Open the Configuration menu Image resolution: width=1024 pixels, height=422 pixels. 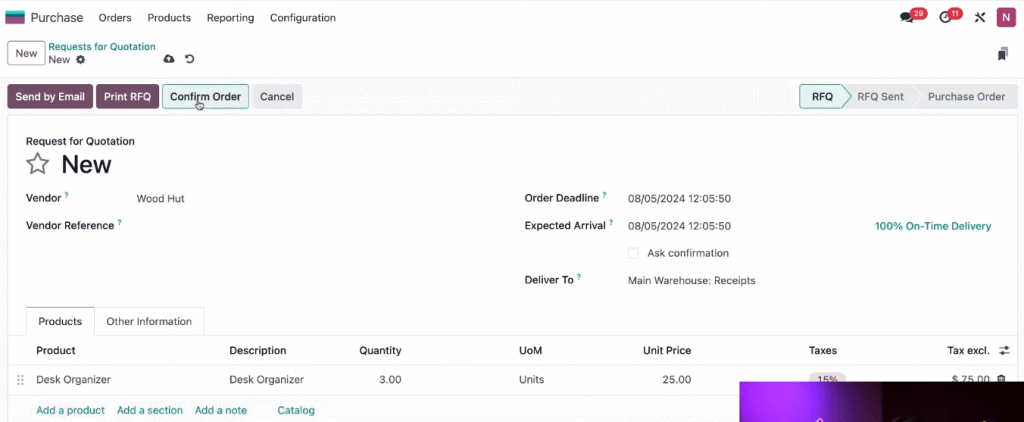(x=303, y=18)
